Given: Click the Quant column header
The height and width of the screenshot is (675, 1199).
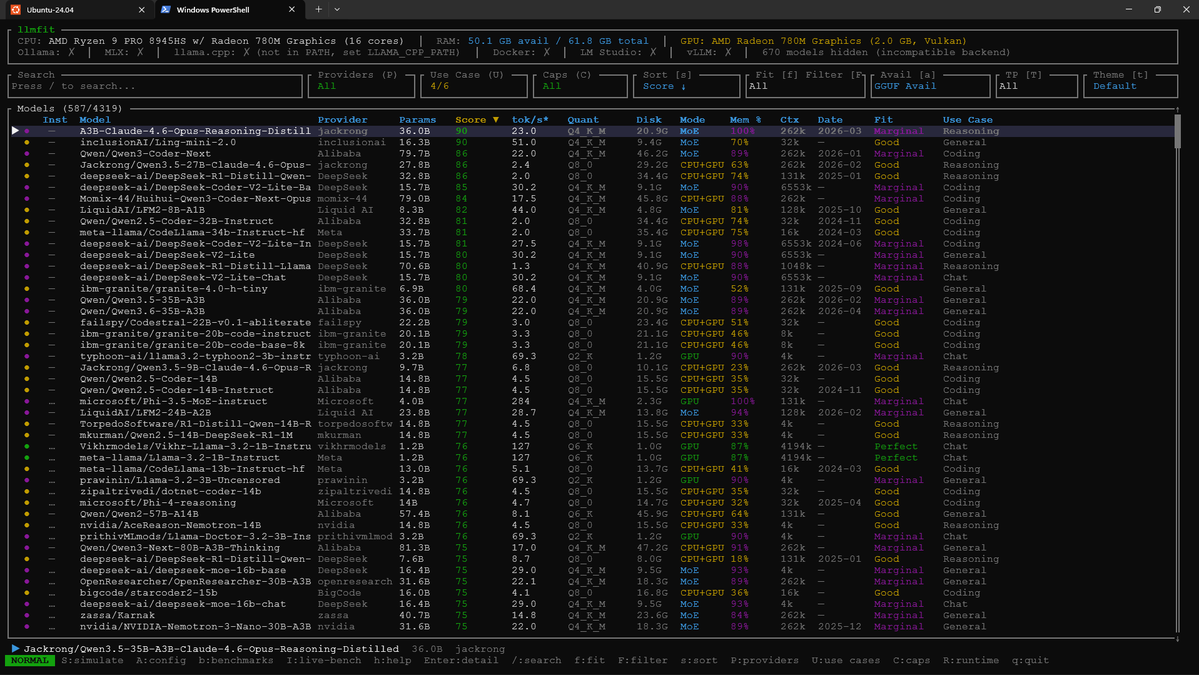Looking at the screenshot, I should pos(583,120).
